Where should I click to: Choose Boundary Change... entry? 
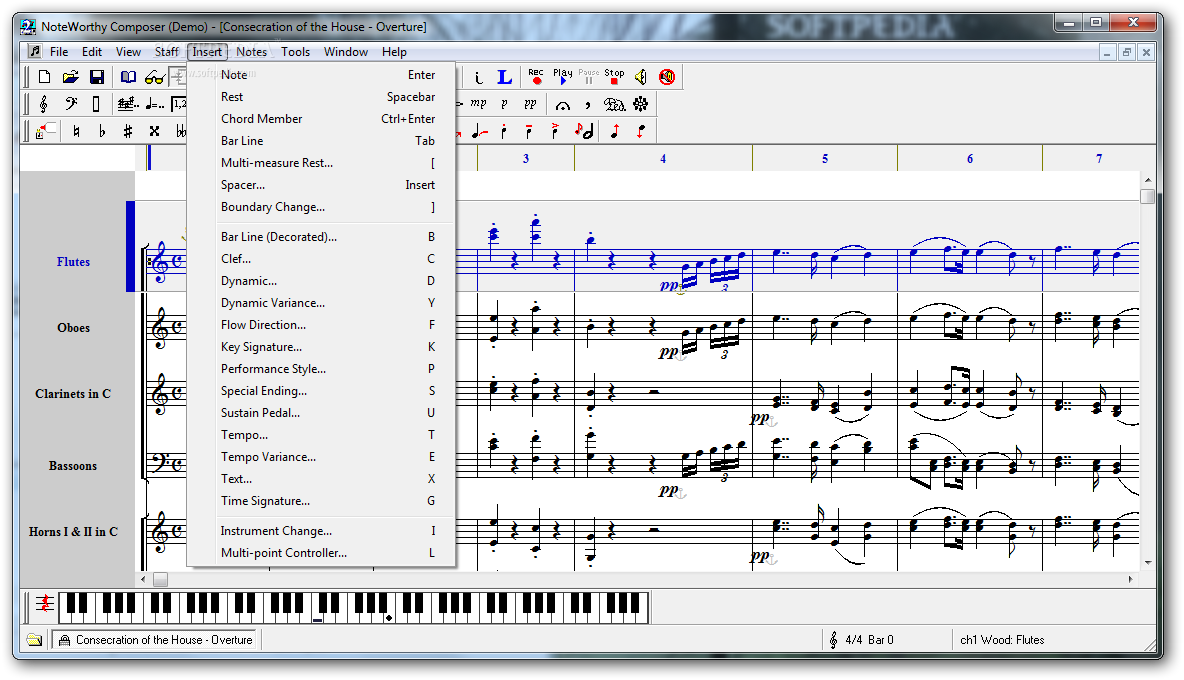(322, 207)
